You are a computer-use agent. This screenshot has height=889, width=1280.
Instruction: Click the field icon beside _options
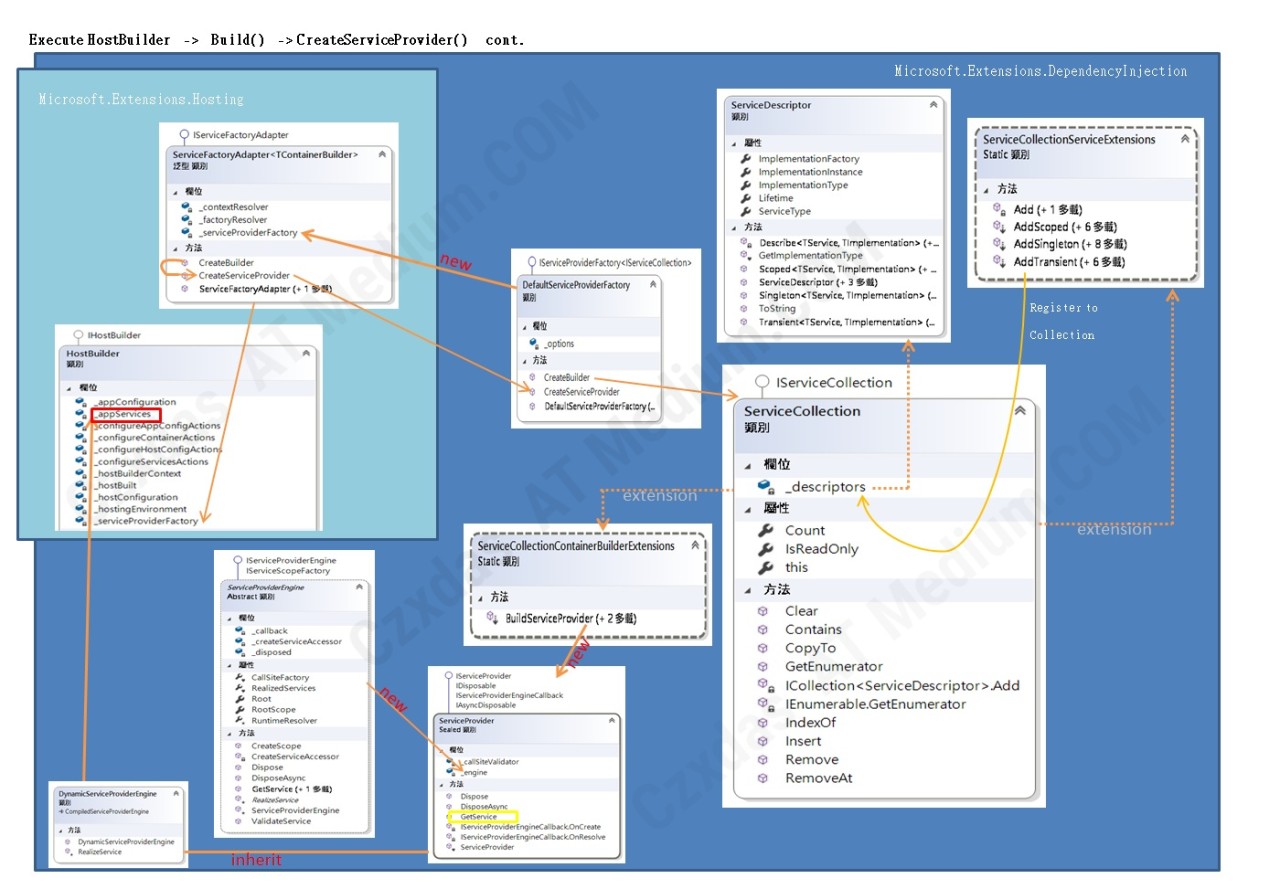(x=534, y=344)
